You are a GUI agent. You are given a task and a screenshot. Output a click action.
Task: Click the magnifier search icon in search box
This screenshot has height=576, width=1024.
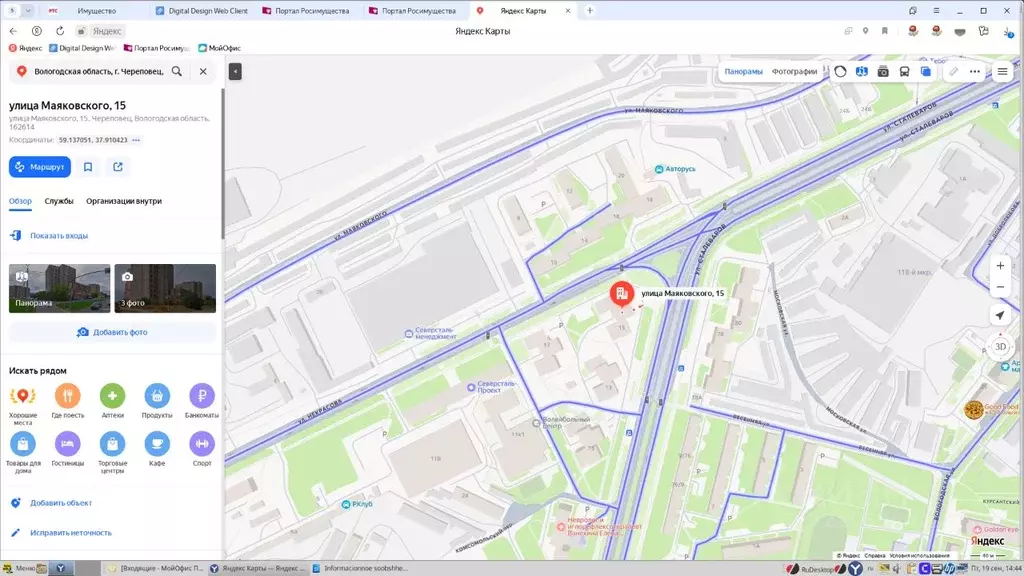[x=177, y=72]
